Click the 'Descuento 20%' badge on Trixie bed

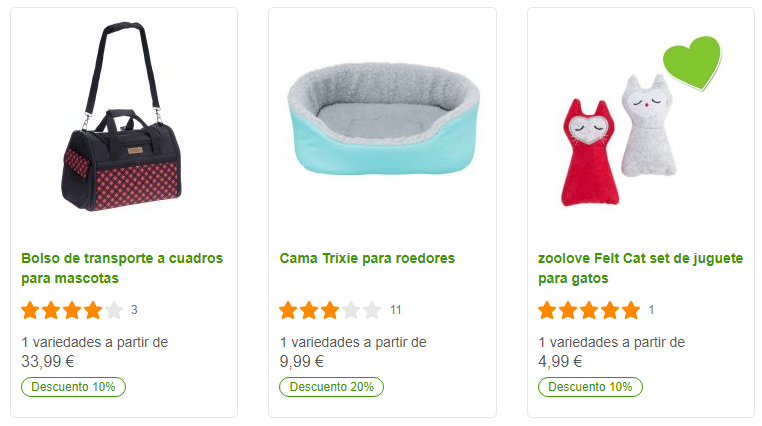pos(331,387)
